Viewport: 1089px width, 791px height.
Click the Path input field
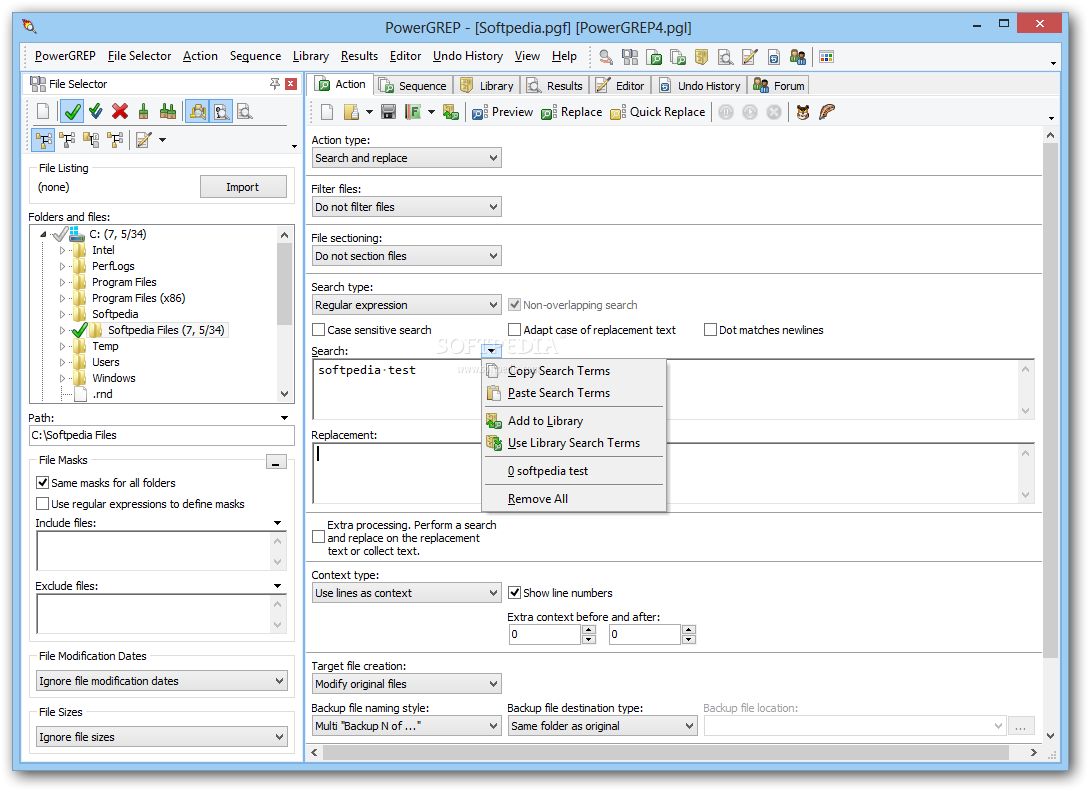[x=161, y=435]
